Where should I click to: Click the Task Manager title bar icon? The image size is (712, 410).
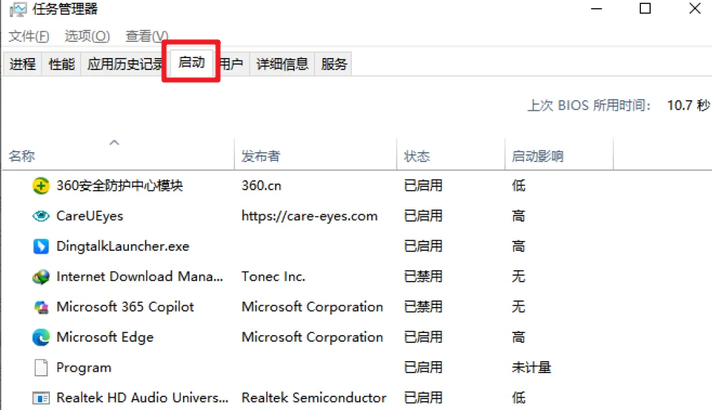tap(18, 10)
